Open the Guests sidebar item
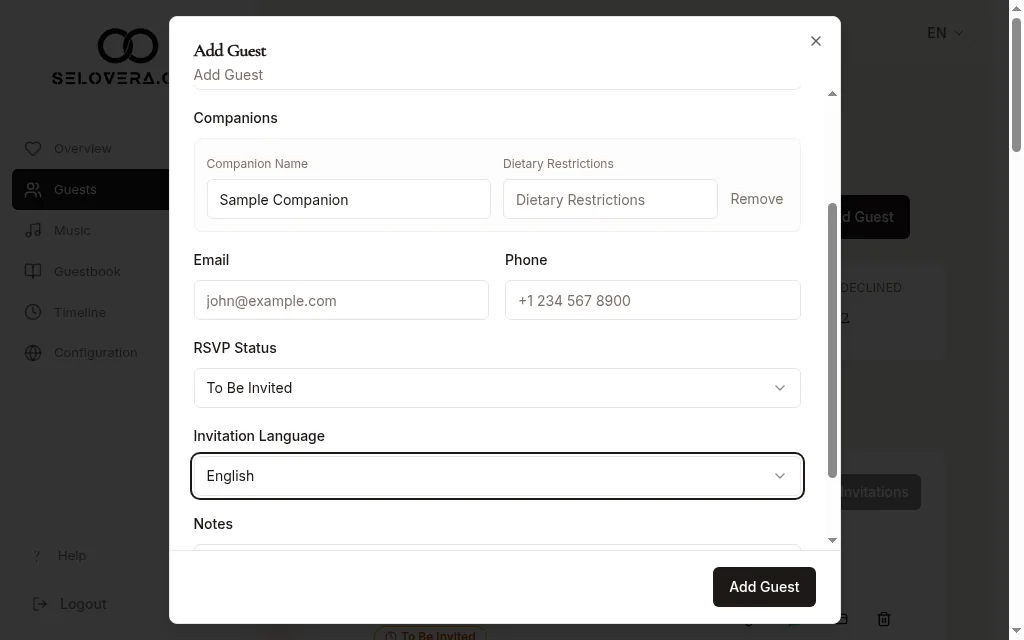Image resolution: width=1024 pixels, height=640 pixels. click(90, 189)
